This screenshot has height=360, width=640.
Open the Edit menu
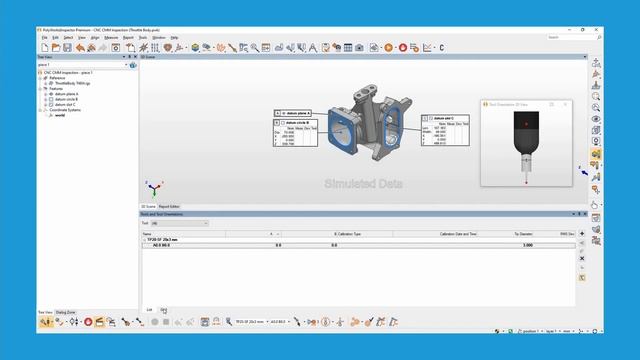tap(56, 38)
